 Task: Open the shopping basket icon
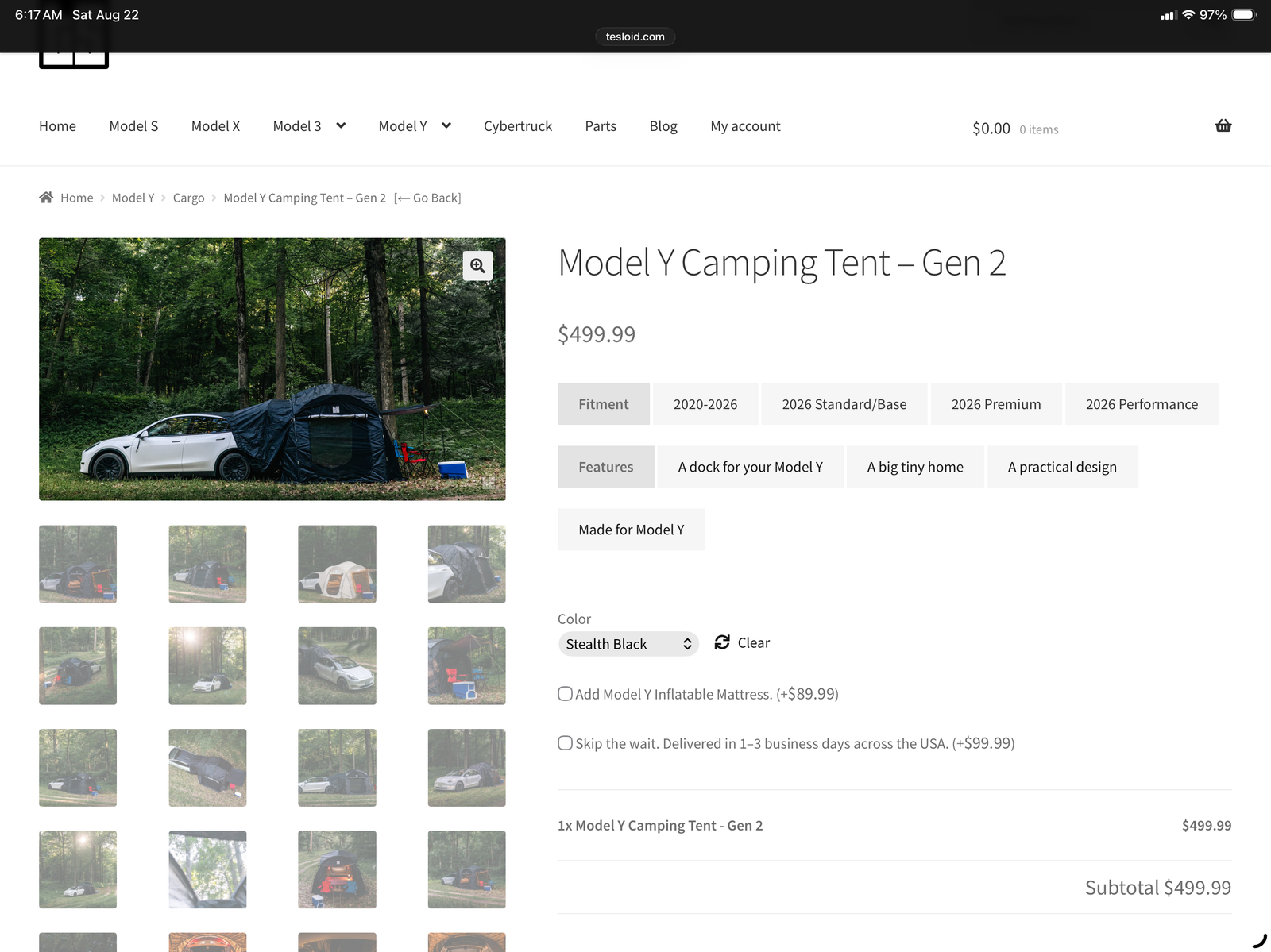tap(1223, 125)
